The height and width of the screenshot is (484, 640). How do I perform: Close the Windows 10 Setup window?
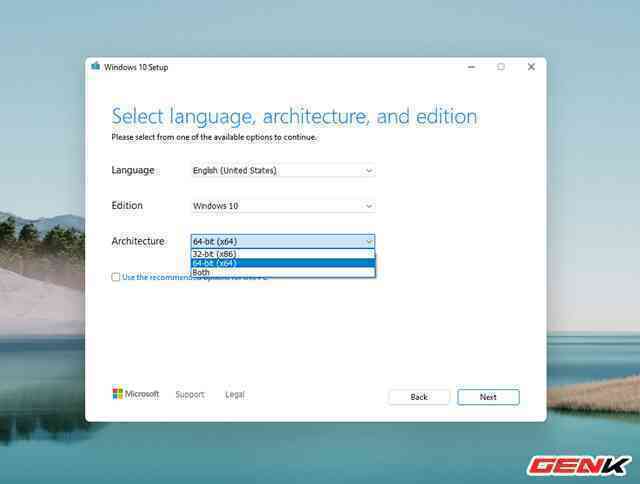coord(531,67)
